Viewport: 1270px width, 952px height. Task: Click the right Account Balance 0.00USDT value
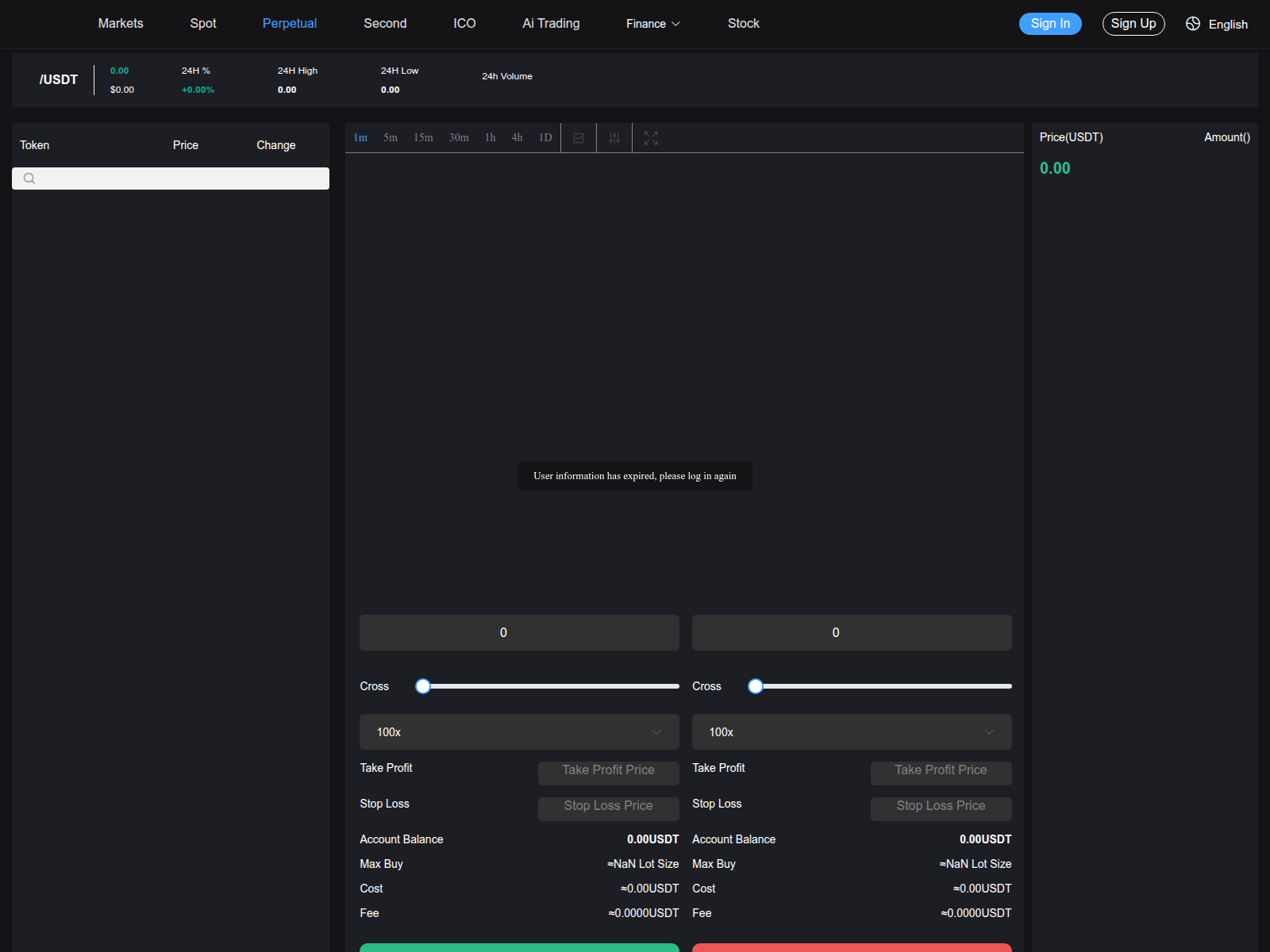[x=986, y=839]
